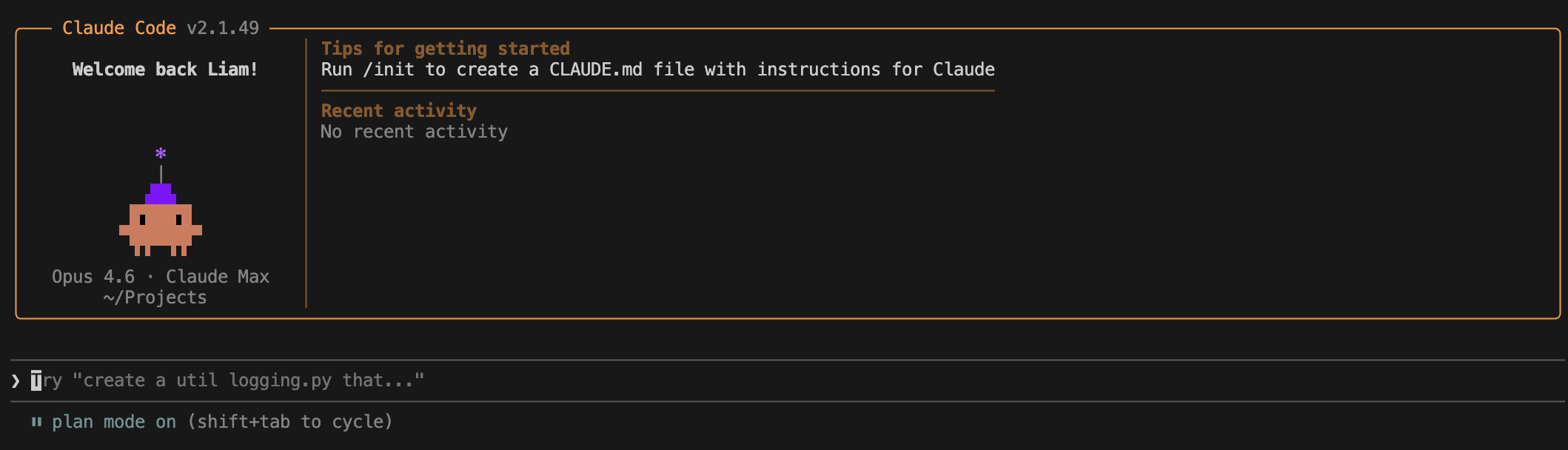Click the mascot's left eye
1568x450 pixels.
pos(142,219)
